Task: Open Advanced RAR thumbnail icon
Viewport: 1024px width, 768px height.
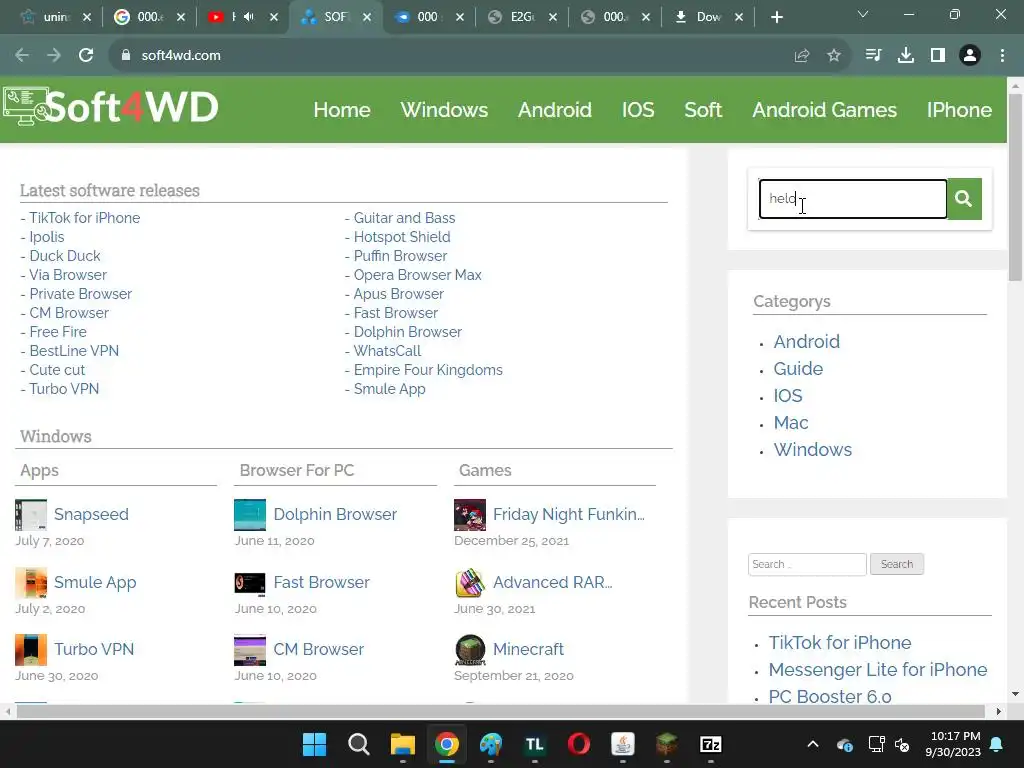Action: pos(470,583)
